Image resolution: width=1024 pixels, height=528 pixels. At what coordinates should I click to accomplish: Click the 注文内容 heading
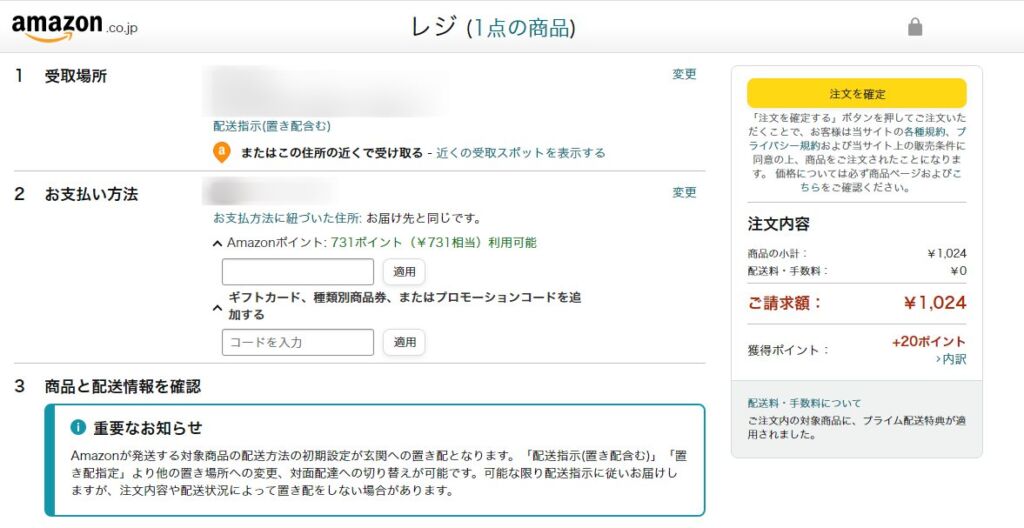(x=778, y=224)
